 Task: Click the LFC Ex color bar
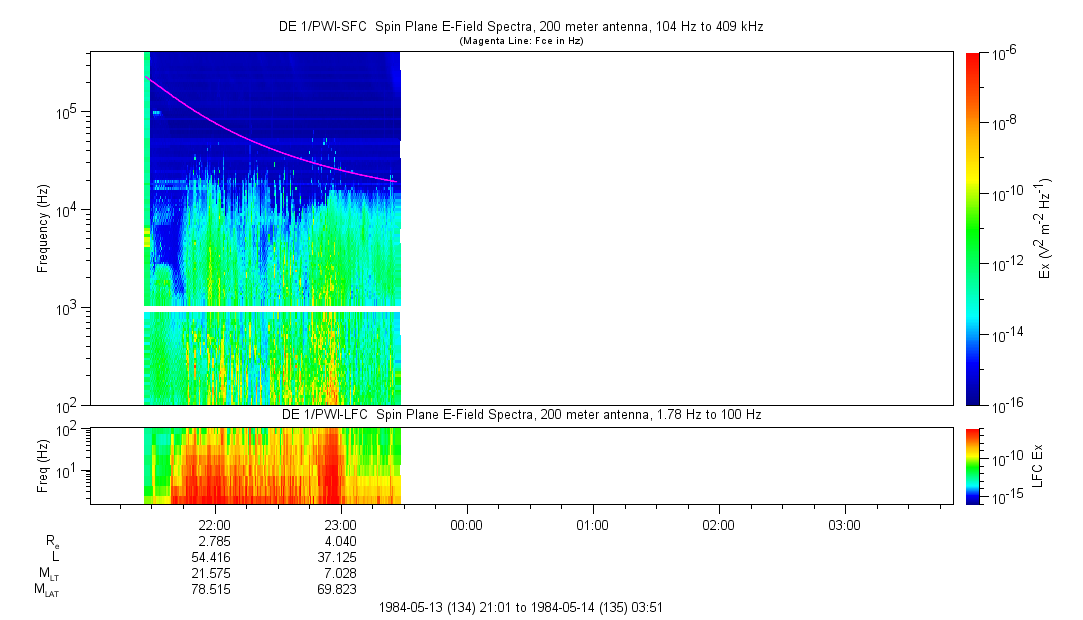point(972,465)
